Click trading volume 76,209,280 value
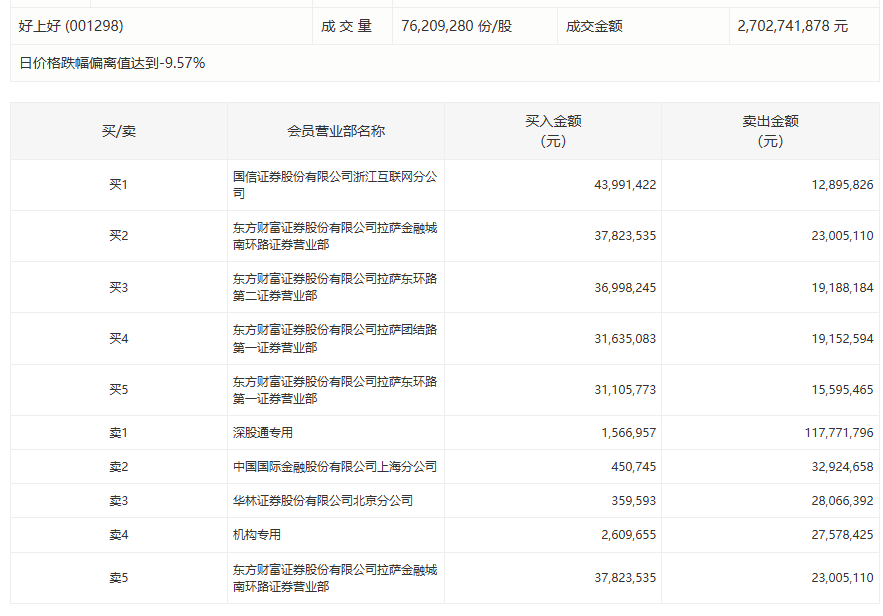Screen dimensions: 883x616 (x=457, y=26)
